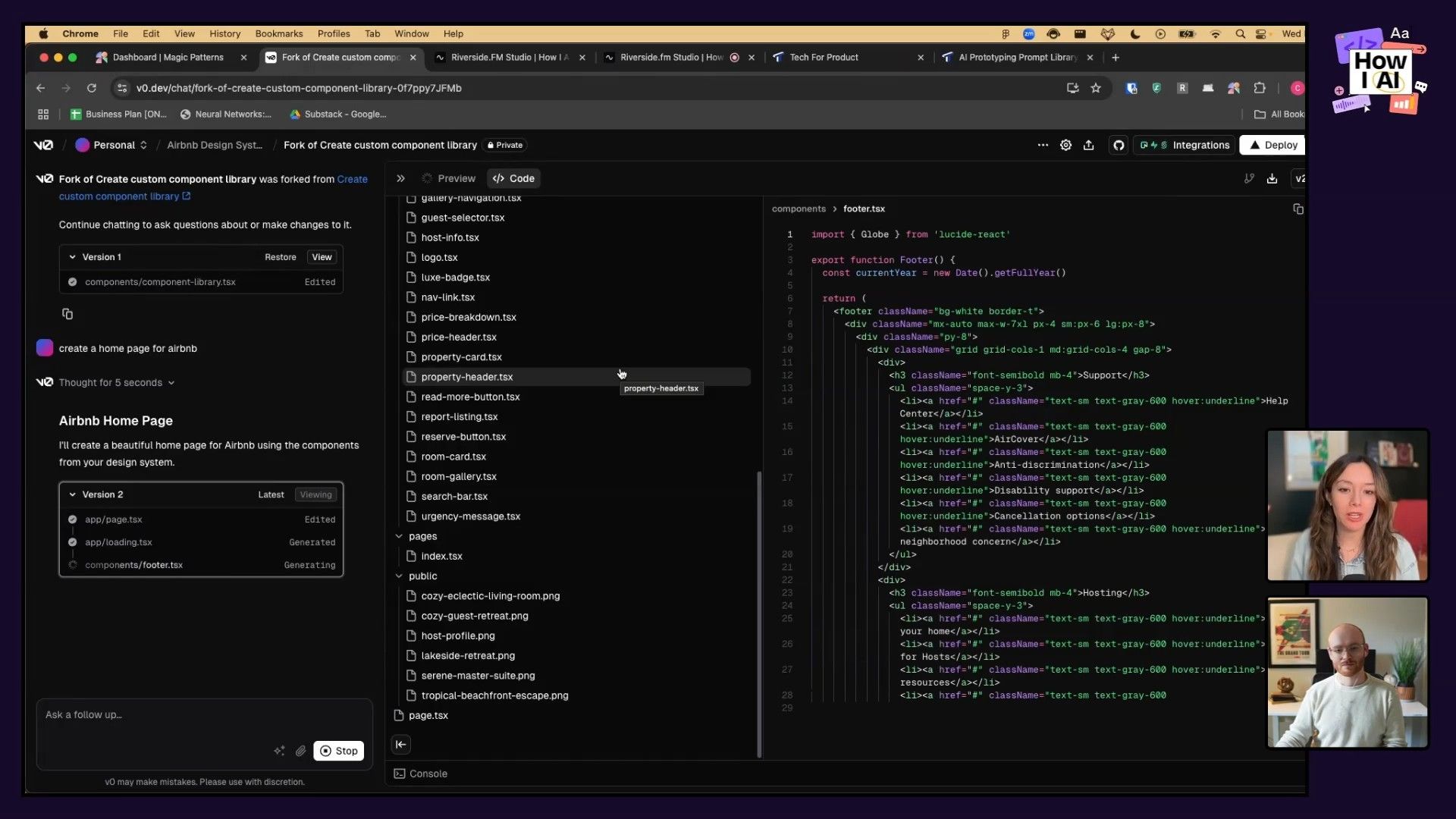Click the site info icon in address bar
This screenshot has height=819, width=1456.
[x=122, y=88]
